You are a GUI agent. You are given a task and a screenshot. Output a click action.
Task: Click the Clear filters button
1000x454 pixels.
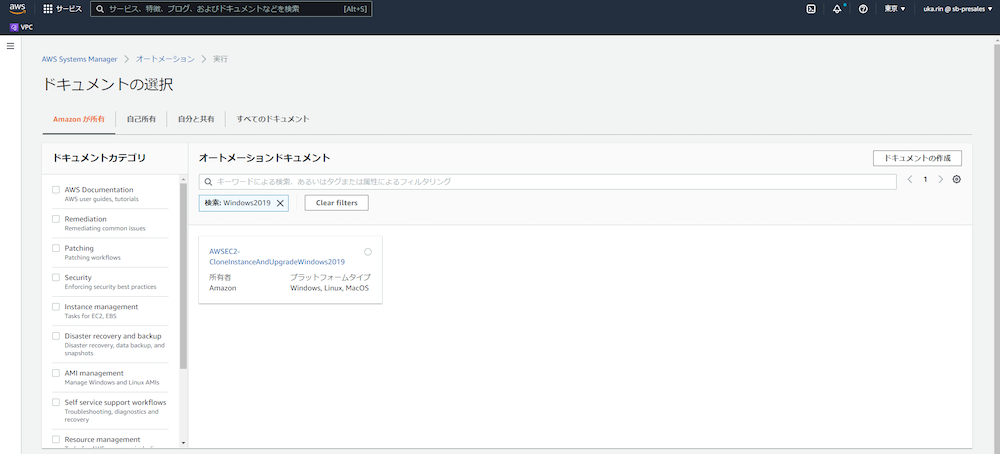click(x=337, y=203)
